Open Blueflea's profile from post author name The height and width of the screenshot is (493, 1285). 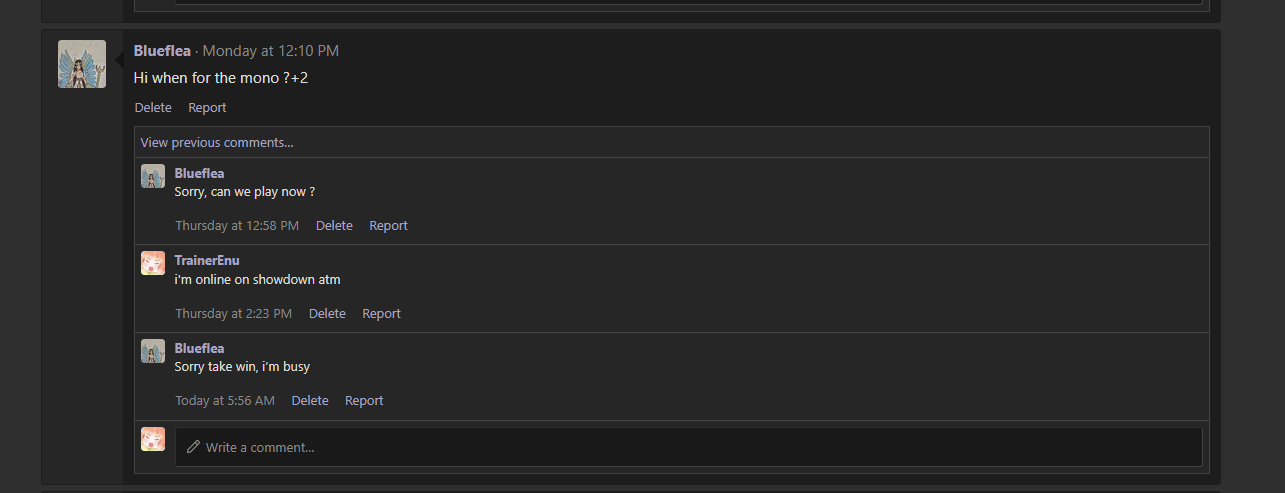pyautogui.click(x=162, y=51)
